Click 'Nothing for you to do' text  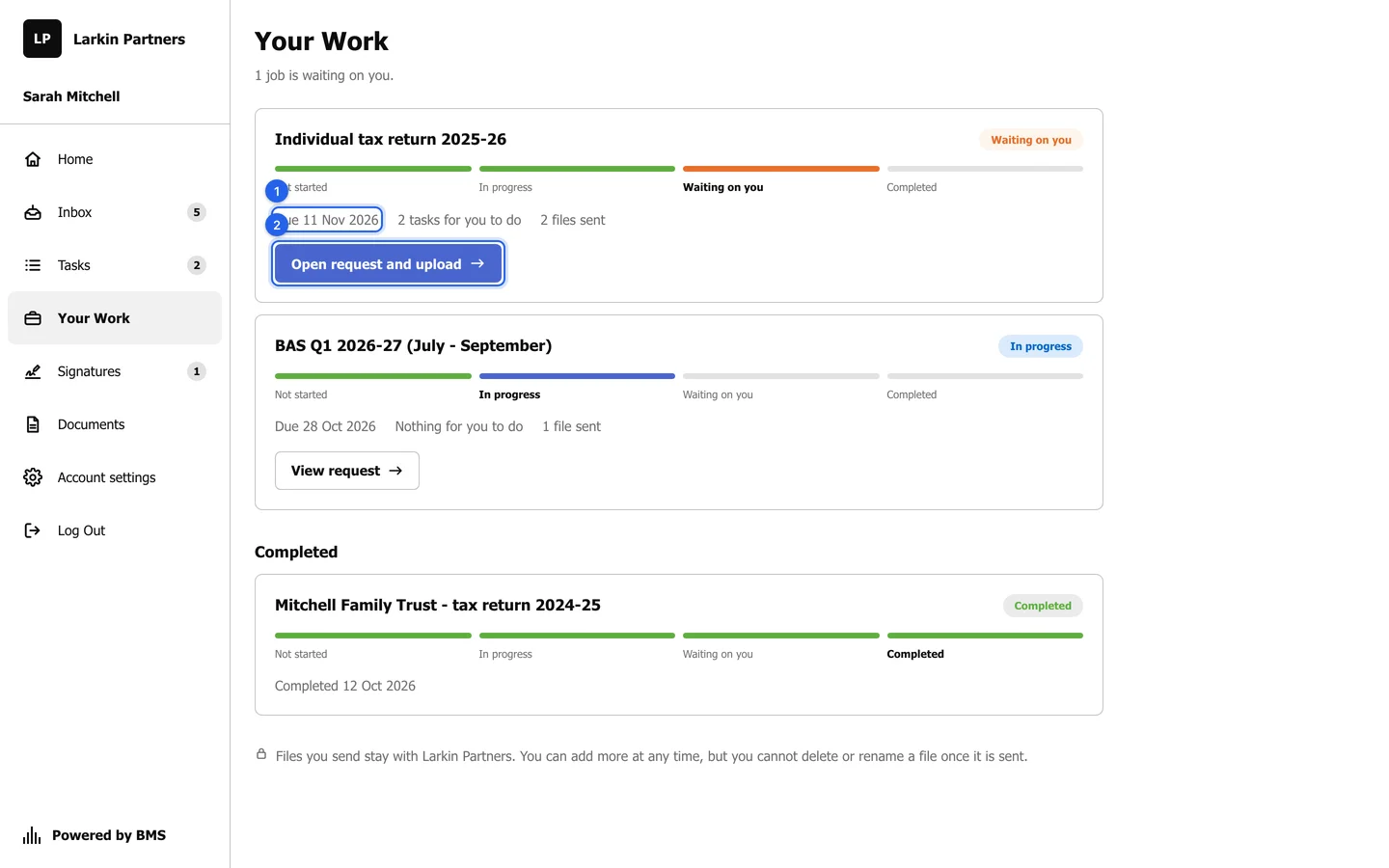pyautogui.click(x=459, y=426)
